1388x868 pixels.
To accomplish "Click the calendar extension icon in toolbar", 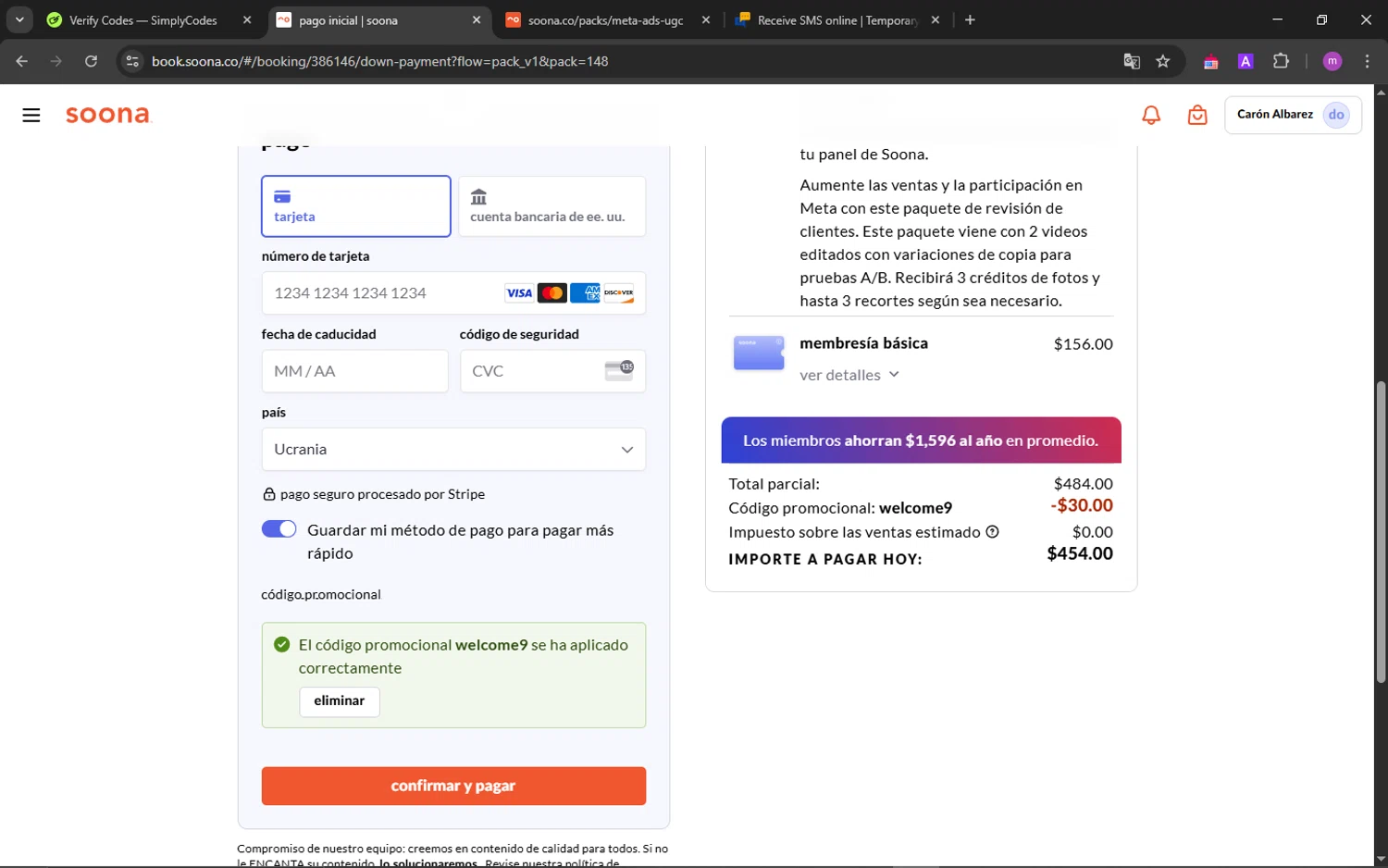I will [x=1210, y=62].
